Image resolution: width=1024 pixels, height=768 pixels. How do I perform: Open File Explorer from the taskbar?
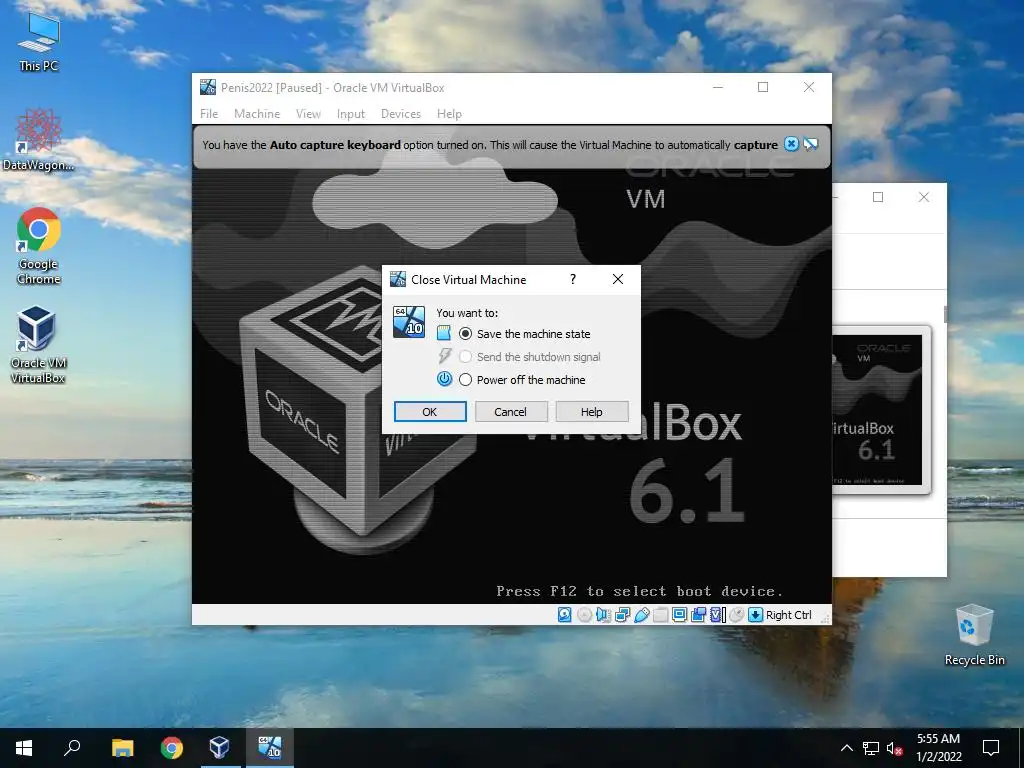[x=122, y=748]
